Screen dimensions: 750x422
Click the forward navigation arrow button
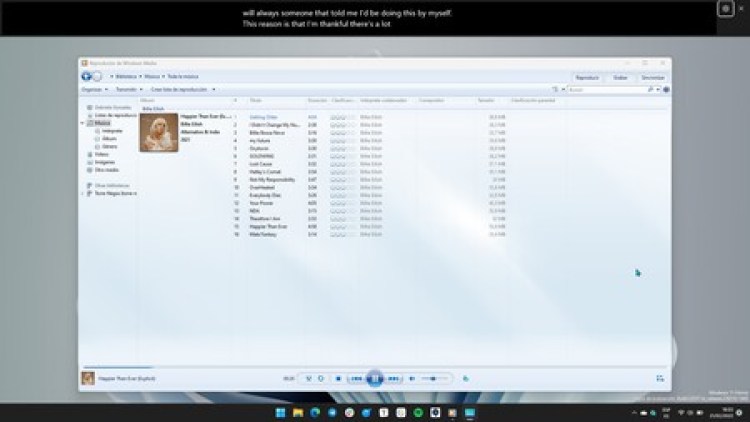coord(97,77)
